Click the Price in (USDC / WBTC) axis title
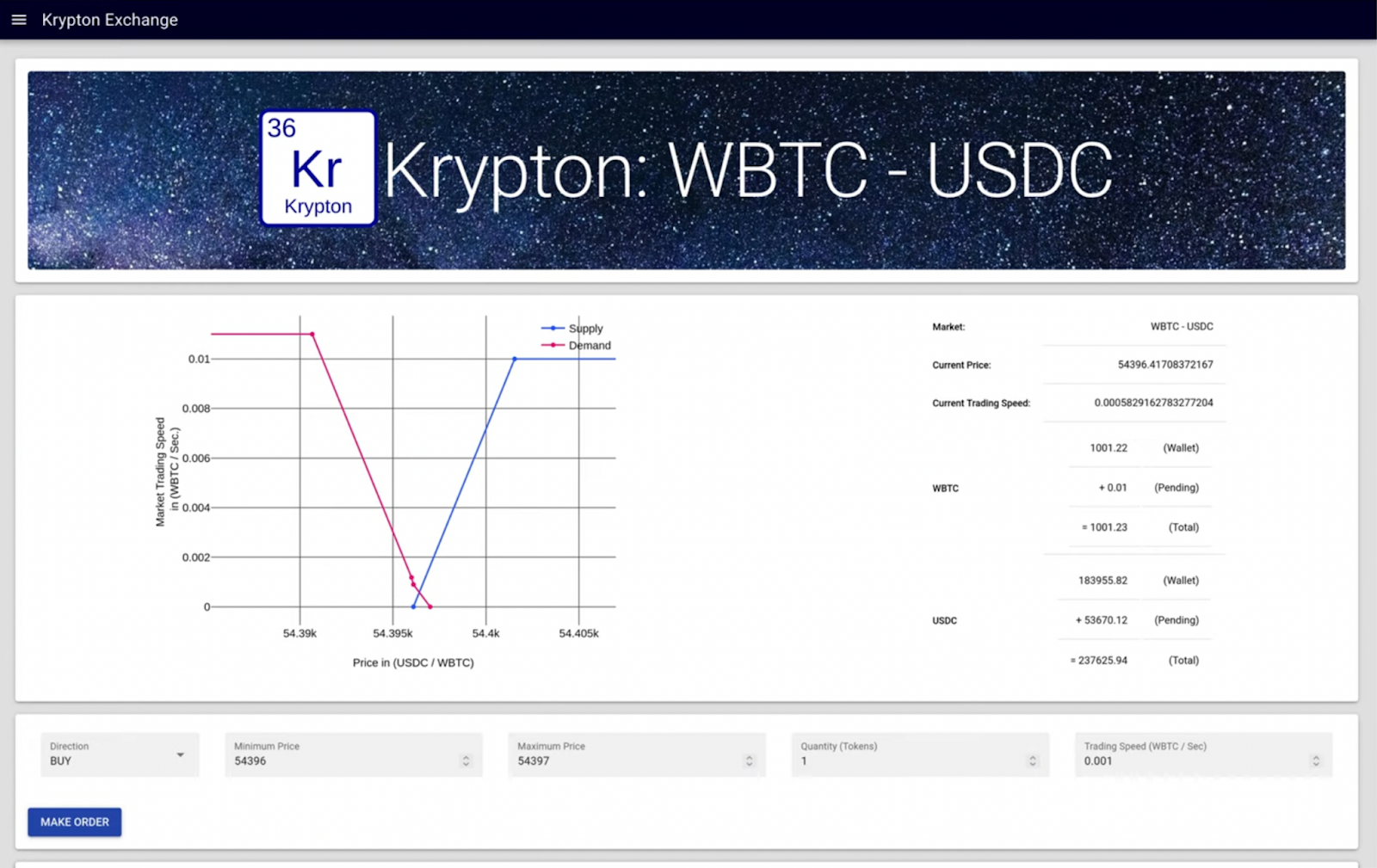Screen dimensions: 1377x868 pos(413,662)
